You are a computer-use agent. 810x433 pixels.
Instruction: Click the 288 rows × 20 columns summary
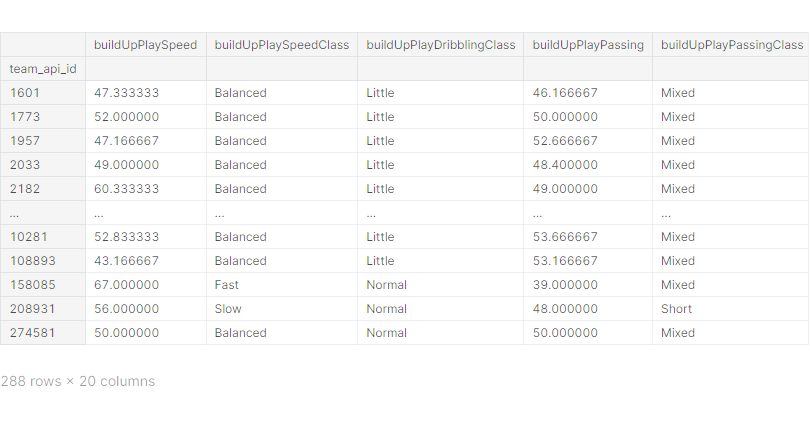click(78, 381)
